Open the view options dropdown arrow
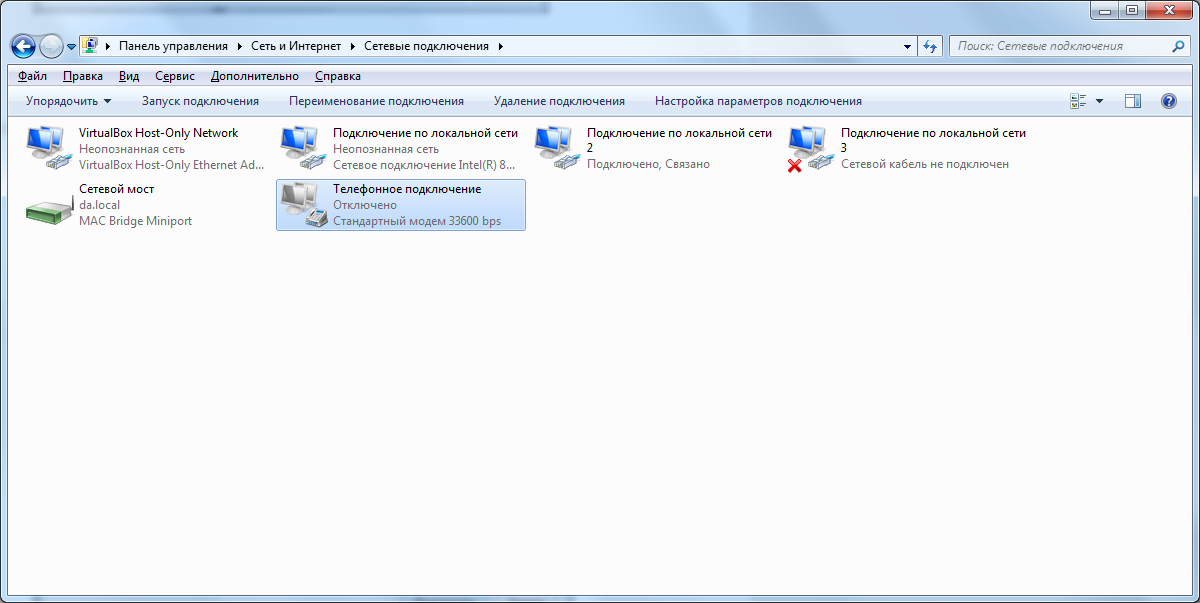This screenshot has width=1200, height=603. pos(1099,101)
